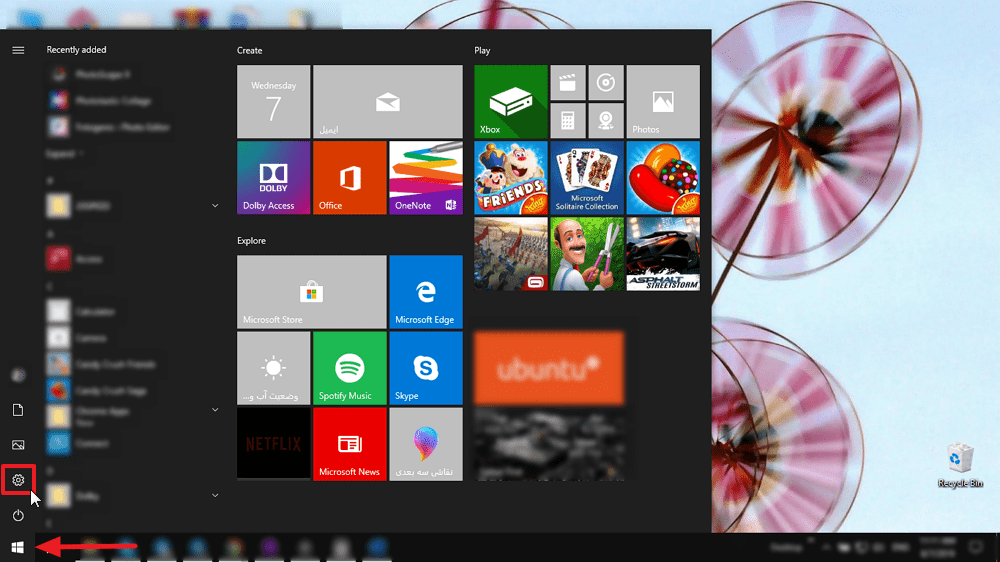Open the Ubuntu tile

click(x=549, y=368)
